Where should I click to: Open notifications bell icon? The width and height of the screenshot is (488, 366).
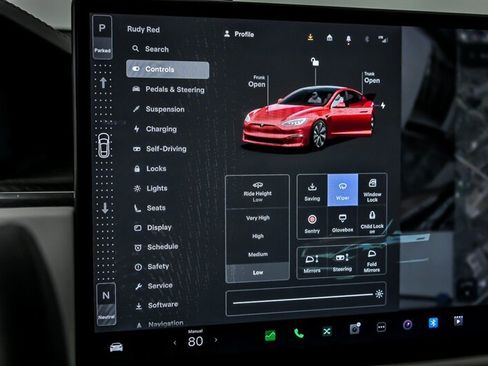coord(348,39)
